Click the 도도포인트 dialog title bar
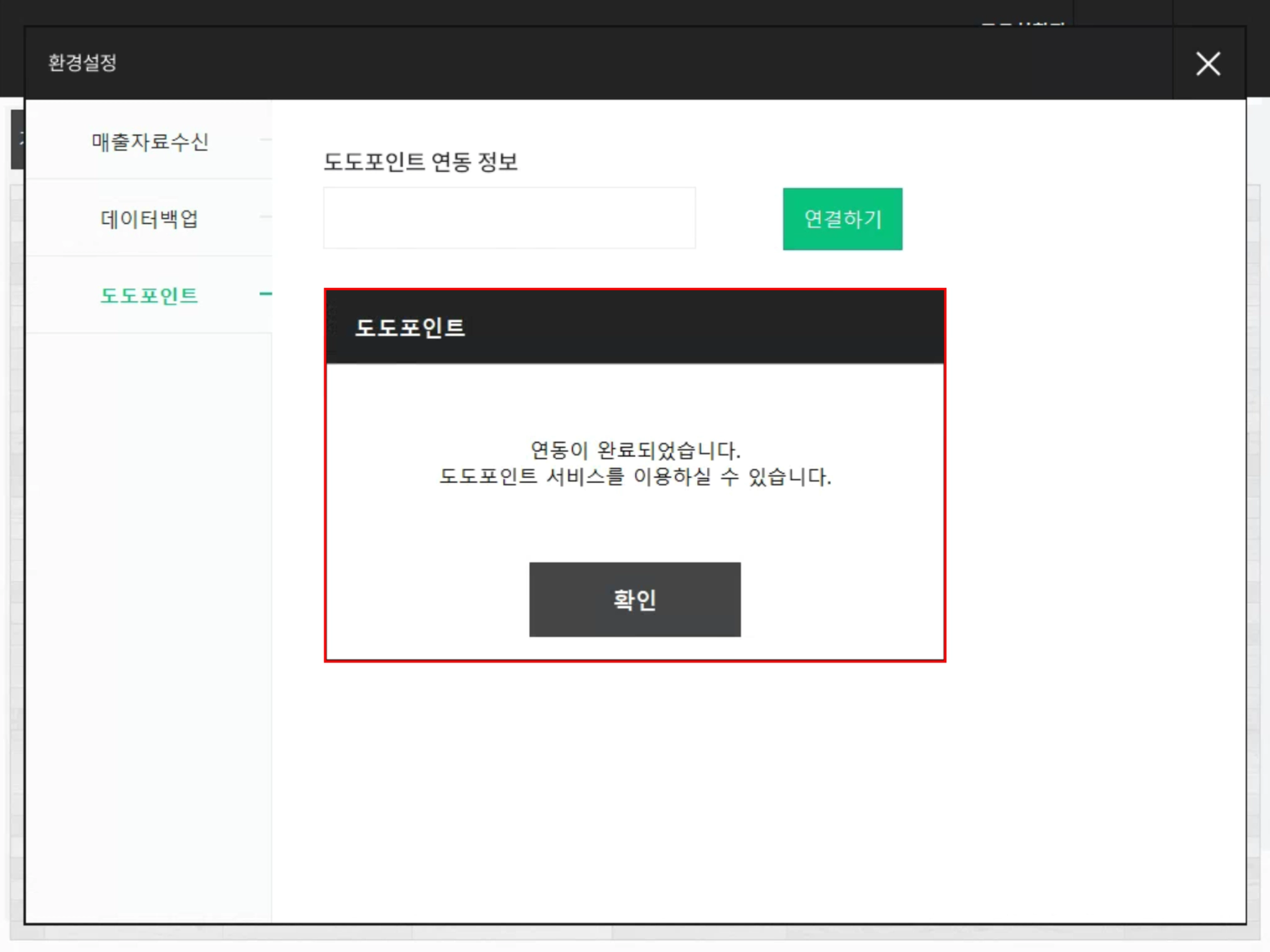The image size is (1270, 952). 634,327
